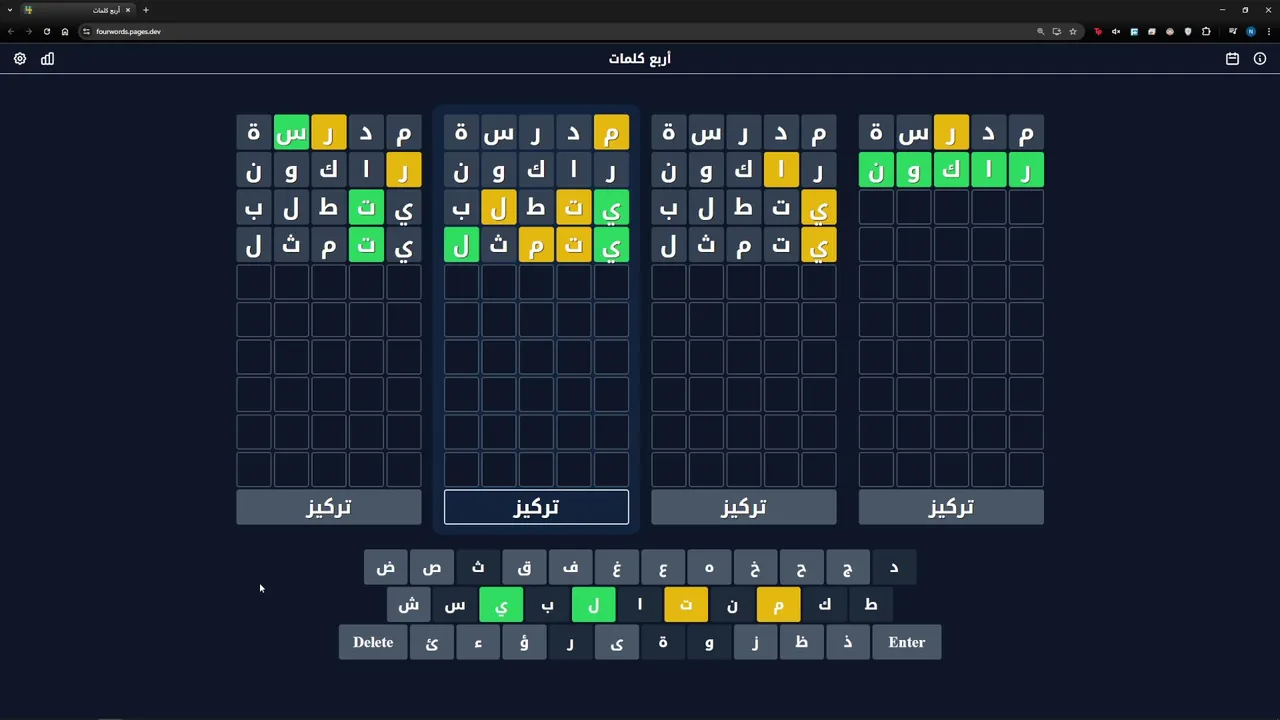Screen dimensions: 1280x720
Task: Open the game settings gear
Action: [20, 59]
